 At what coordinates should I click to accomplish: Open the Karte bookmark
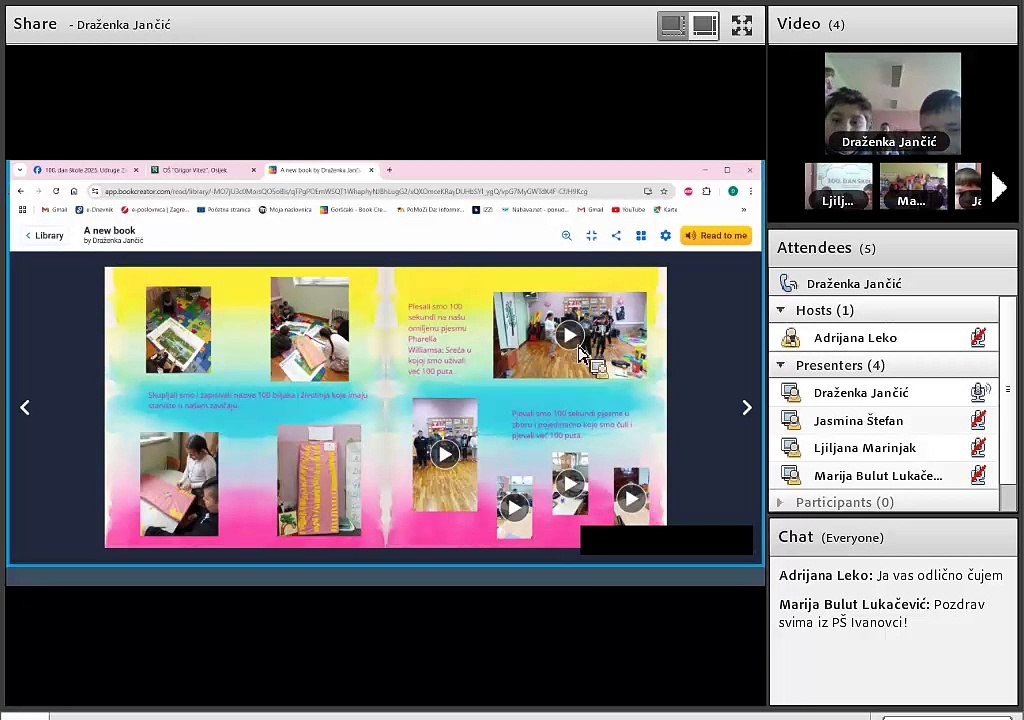click(x=665, y=210)
